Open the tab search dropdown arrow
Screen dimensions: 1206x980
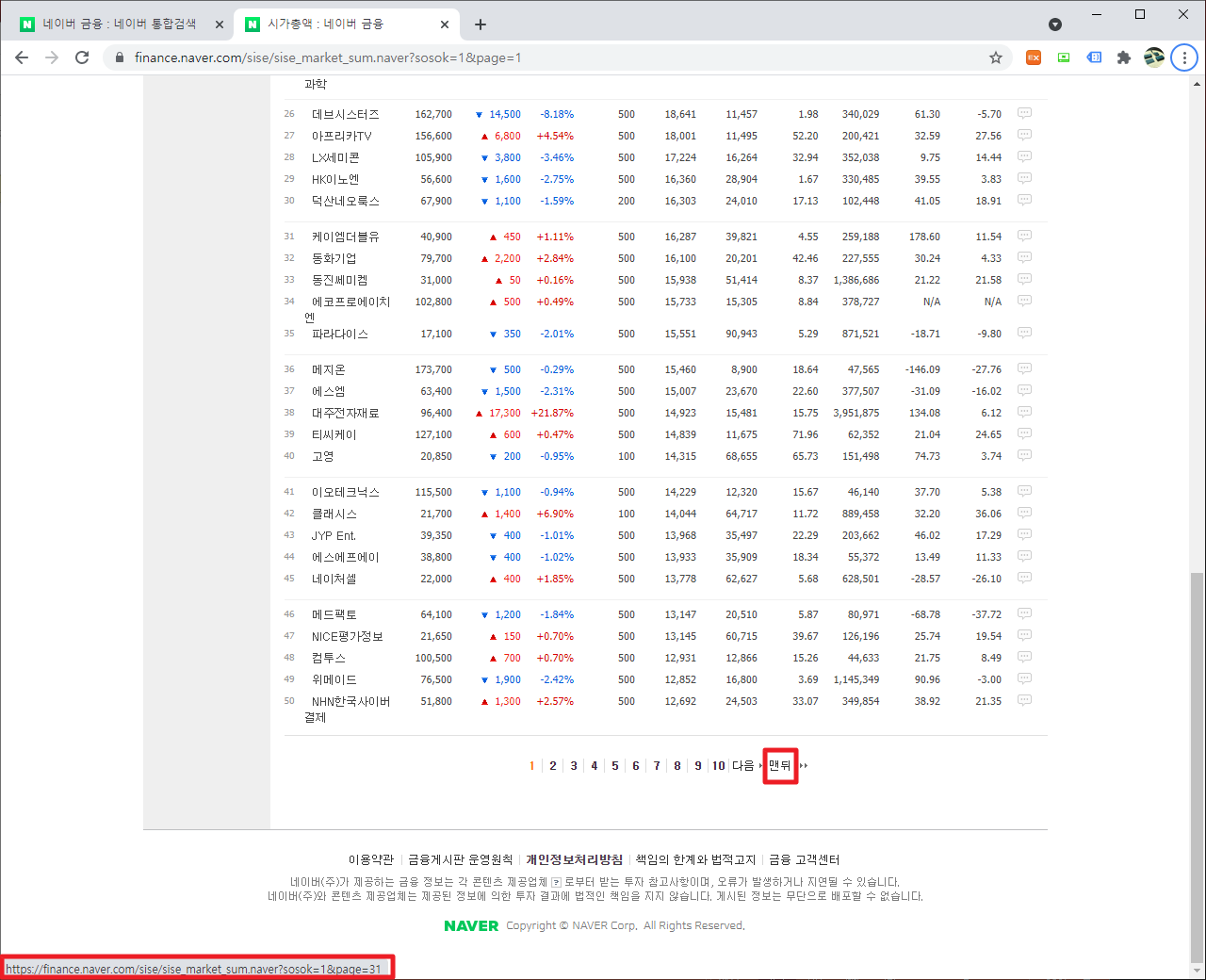click(1055, 24)
